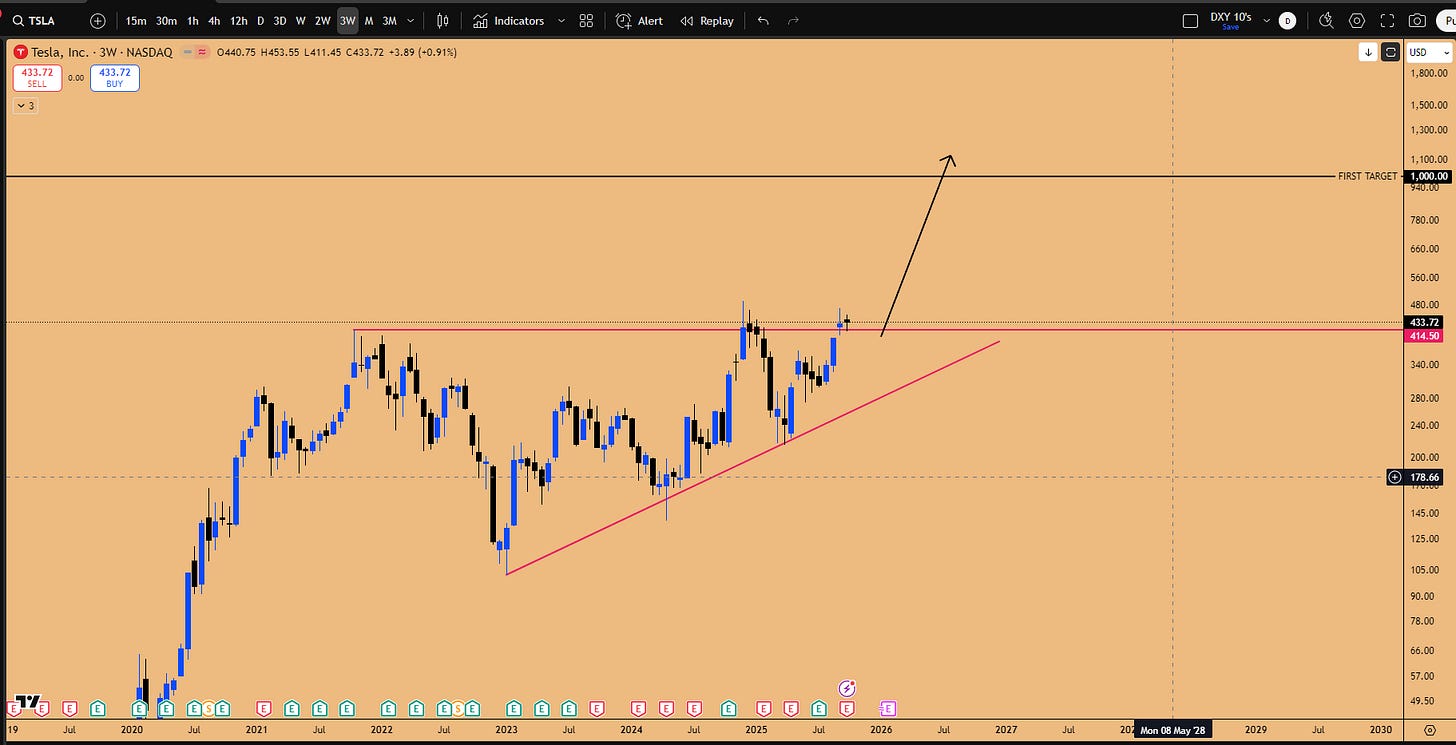Switch to the 3D timeframe
The image size is (1456, 745).
280,20
